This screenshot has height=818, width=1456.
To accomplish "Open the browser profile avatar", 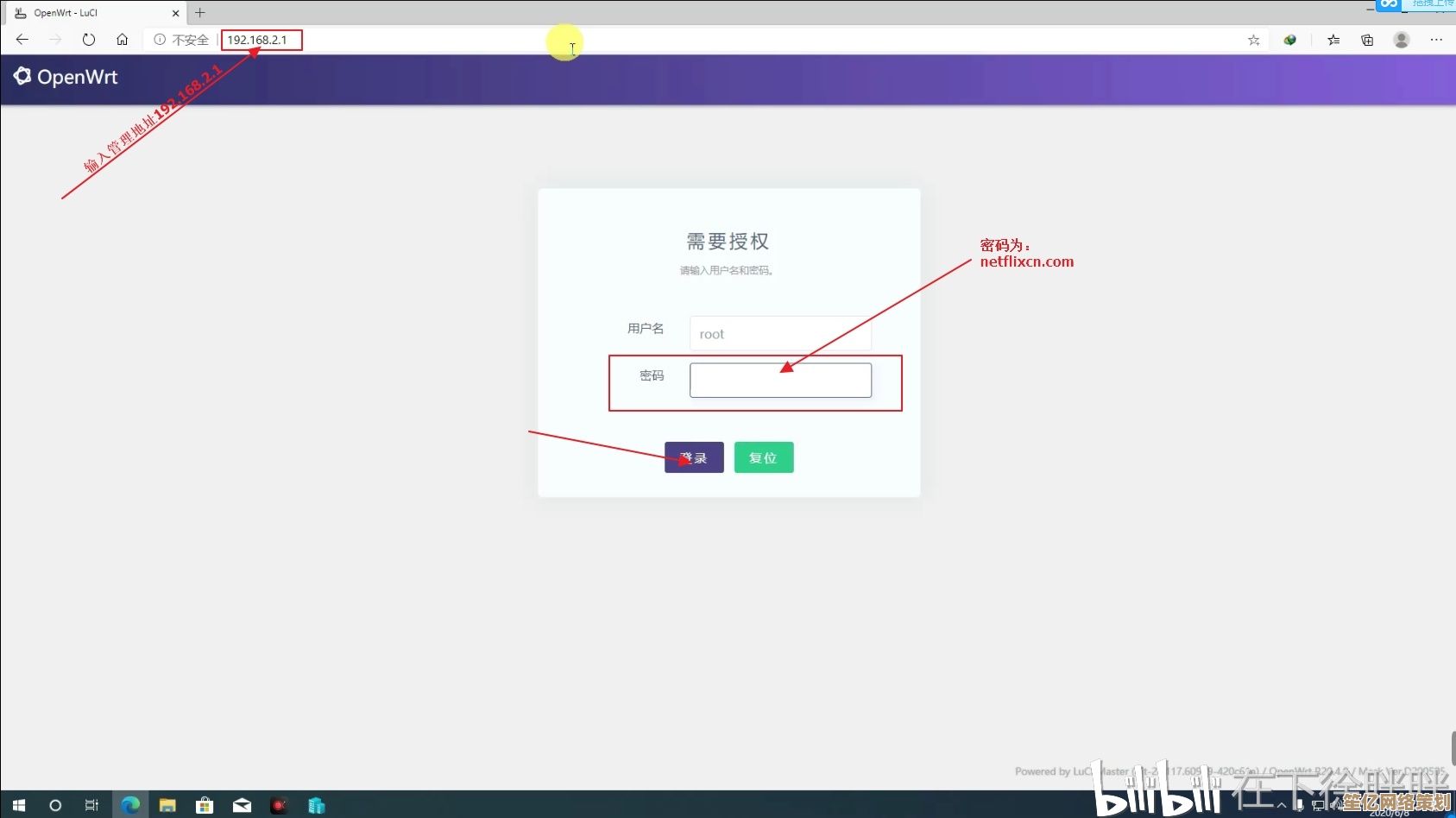I will tap(1402, 40).
